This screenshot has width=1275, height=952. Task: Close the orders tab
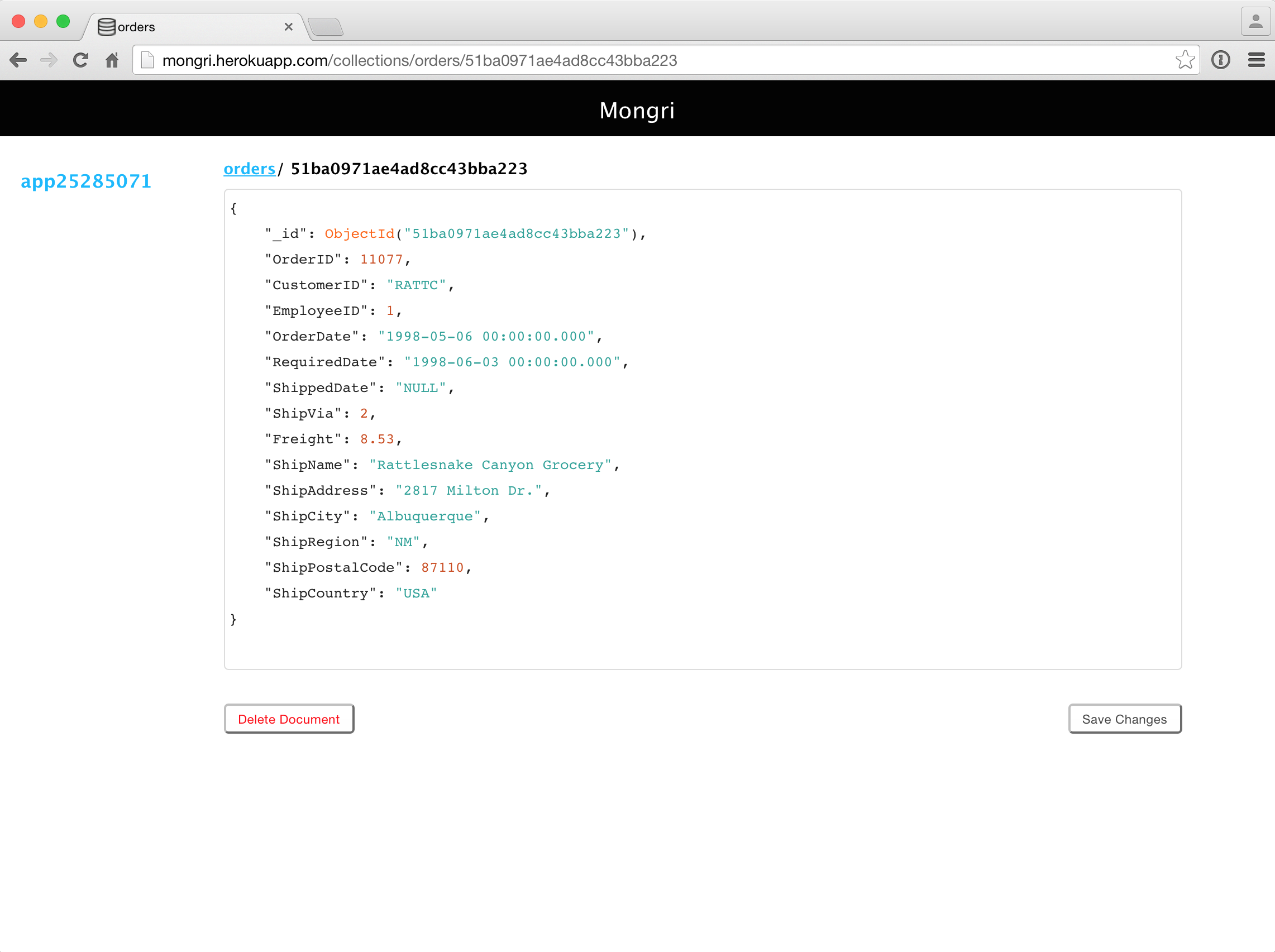[289, 27]
